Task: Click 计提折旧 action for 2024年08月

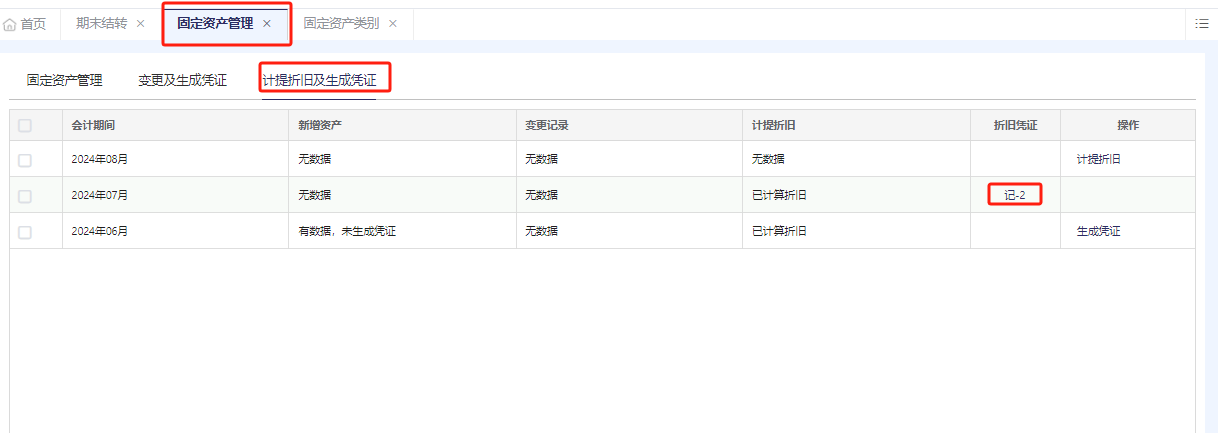Action: 1098,159
